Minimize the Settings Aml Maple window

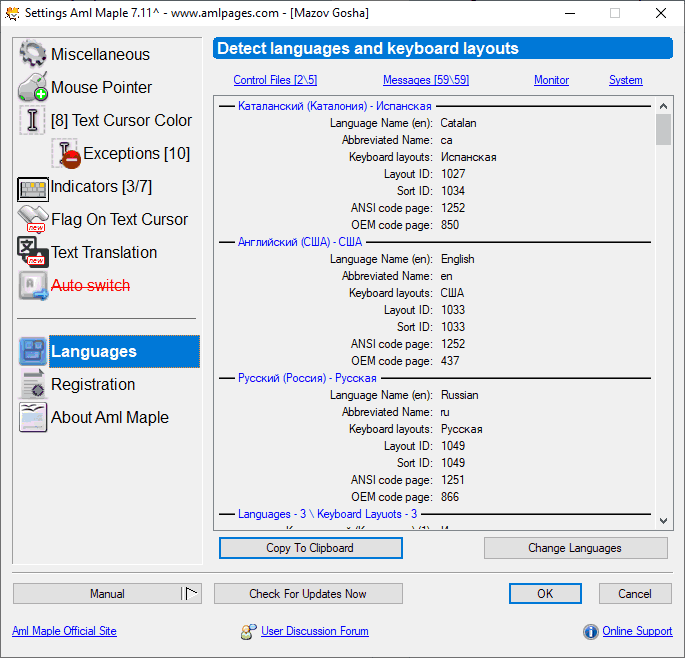pos(570,13)
